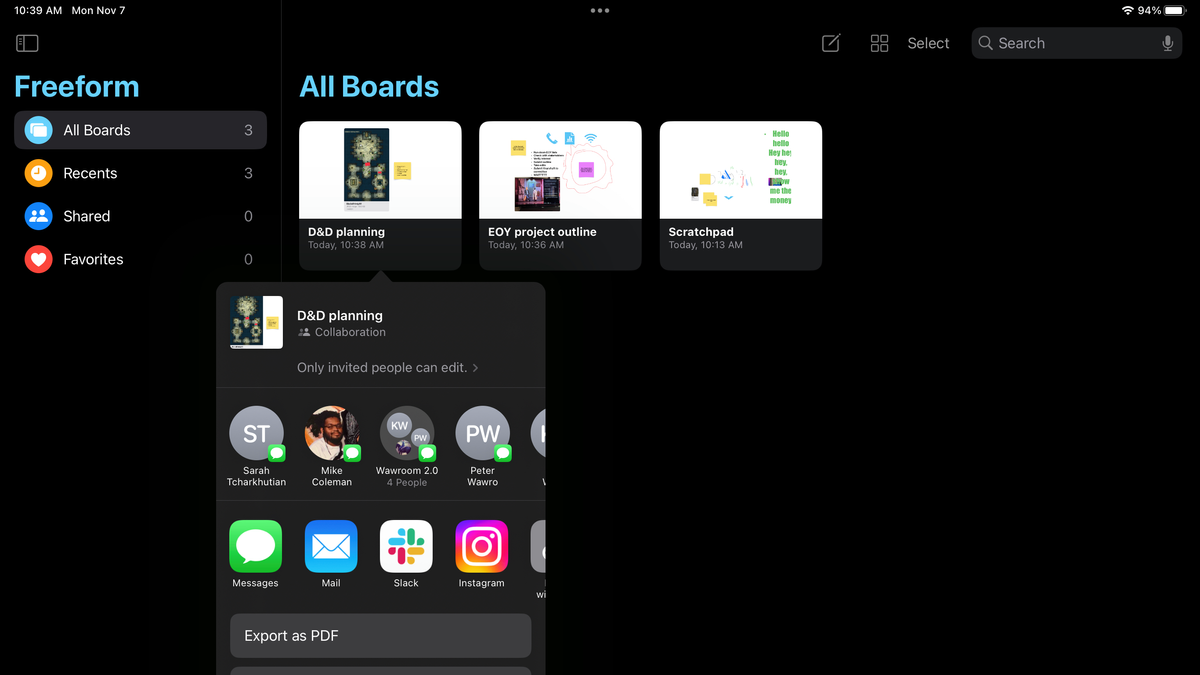Viewport: 1200px width, 675px height.
Task: Toggle the sidebar using the panel icon
Action: 27,43
